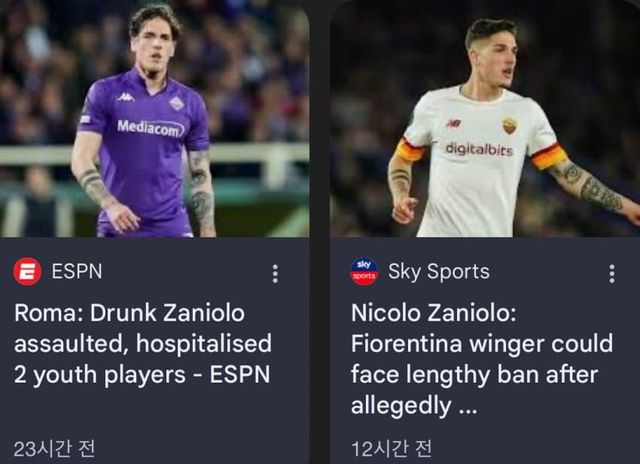Click the Mediacom sponsor text on the purple jersey

pyautogui.click(x=150, y=128)
